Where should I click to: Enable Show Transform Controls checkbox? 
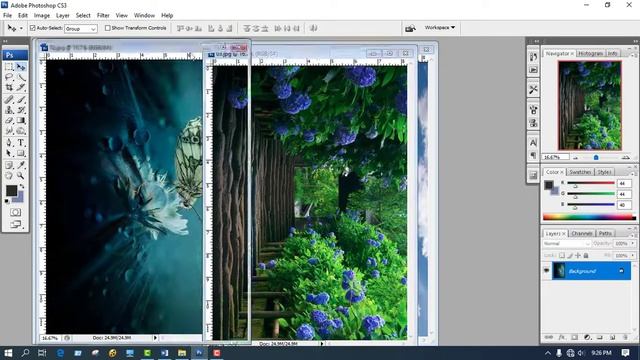pyautogui.click(x=107, y=28)
